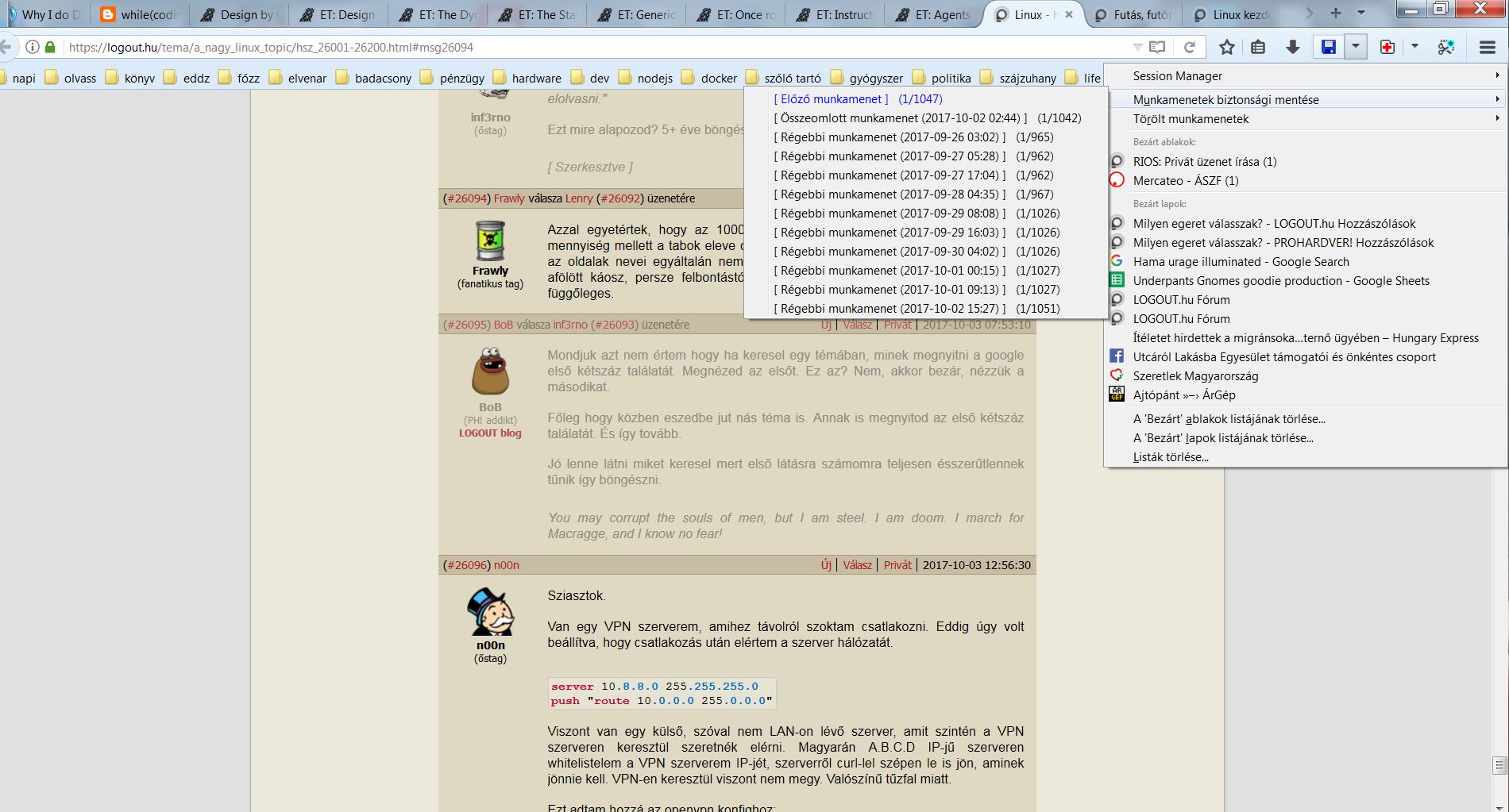Viewport: 1509px width, 812px height.
Task: Click the red cross medical kit icon
Action: [1387, 48]
